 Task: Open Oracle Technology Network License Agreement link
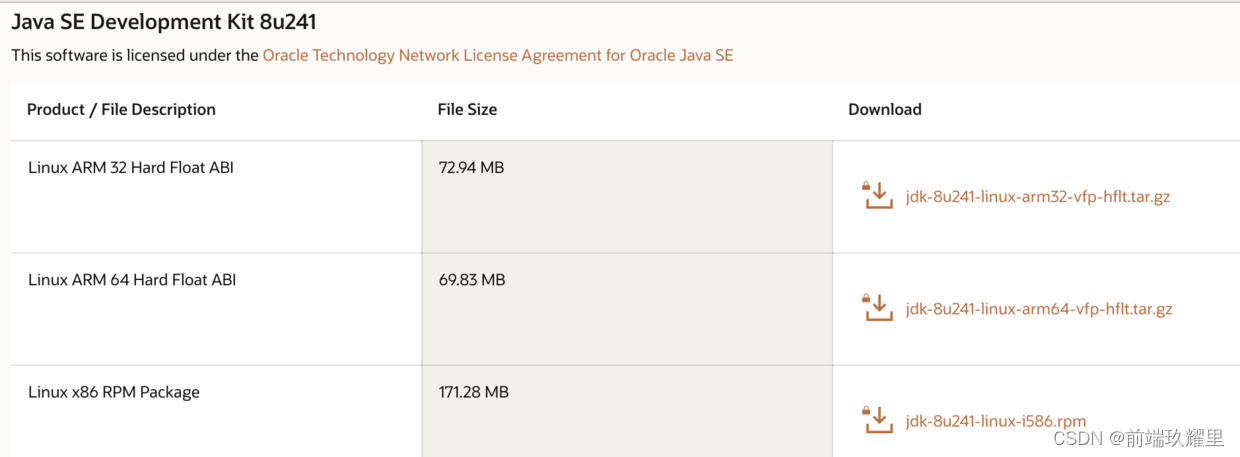497,55
